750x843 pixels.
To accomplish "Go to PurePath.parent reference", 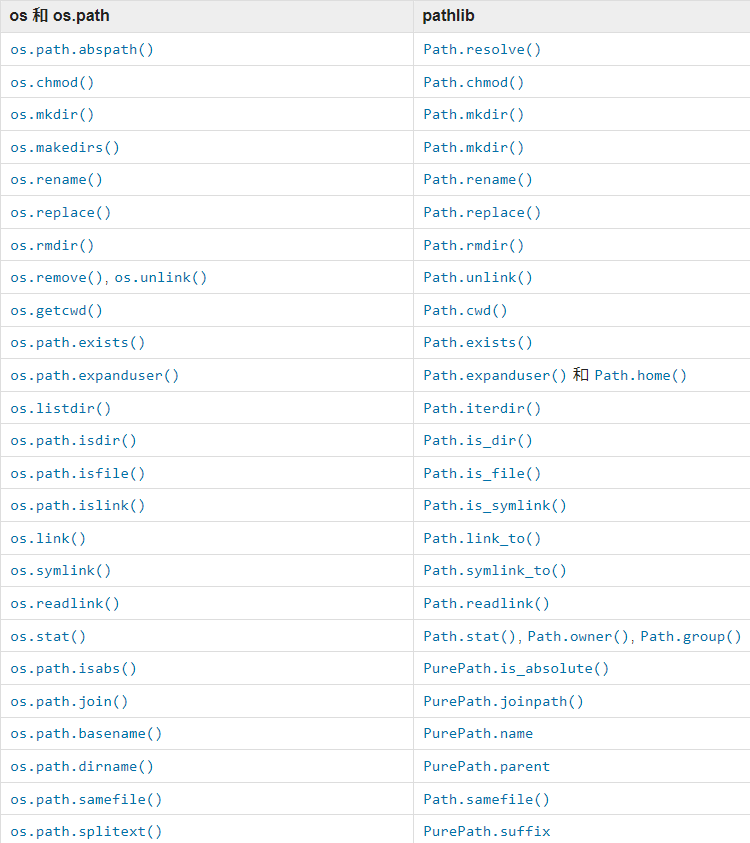I will pyautogui.click(x=486, y=766).
